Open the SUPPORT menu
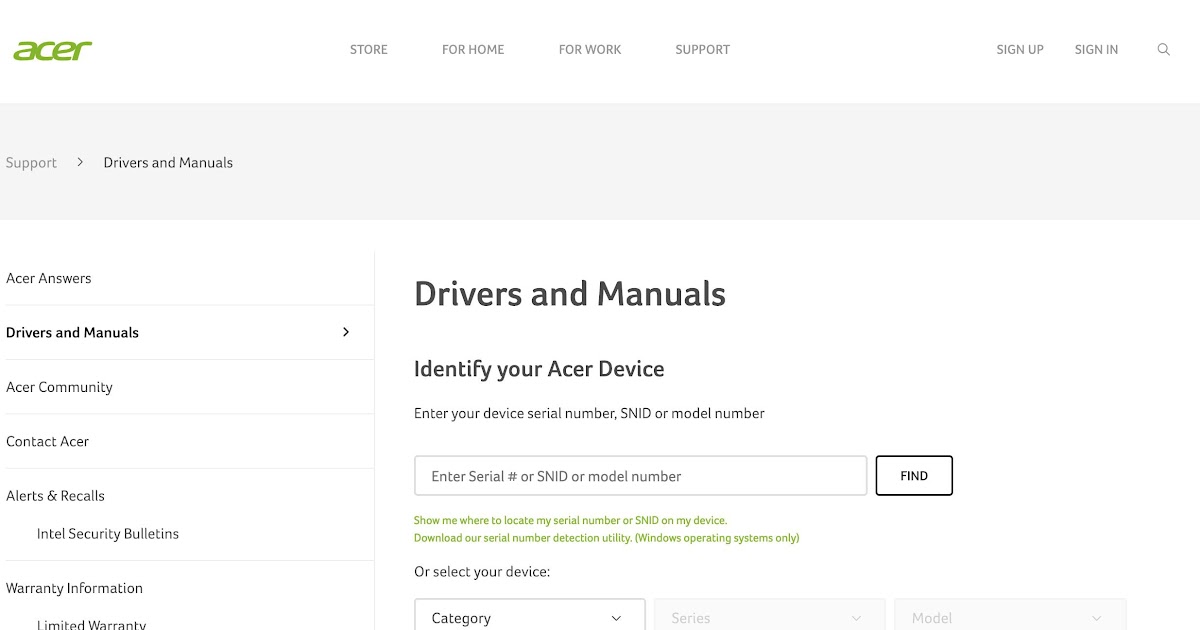This screenshot has height=630, width=1200. point(702,49)
